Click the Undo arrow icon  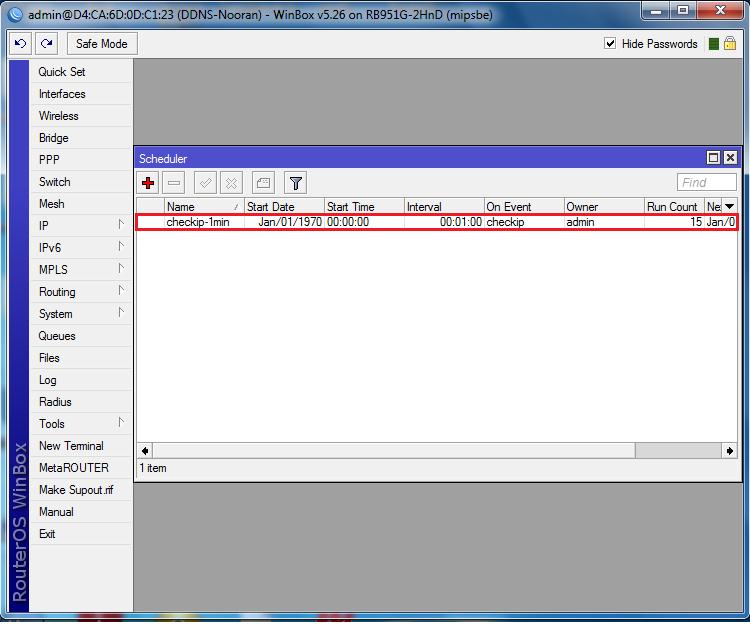tap(21, 44)
